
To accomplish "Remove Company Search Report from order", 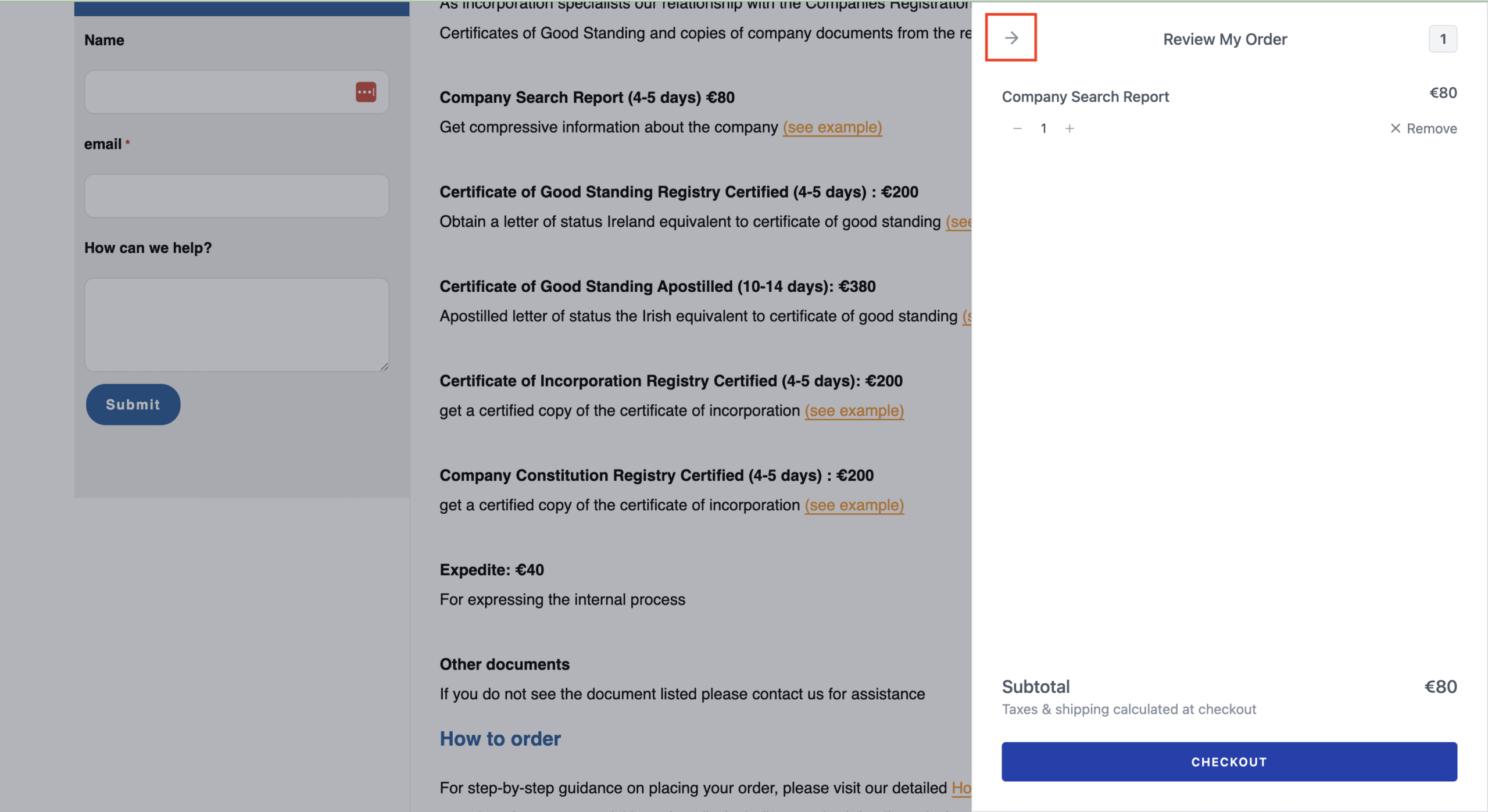I will [1423, 128].
